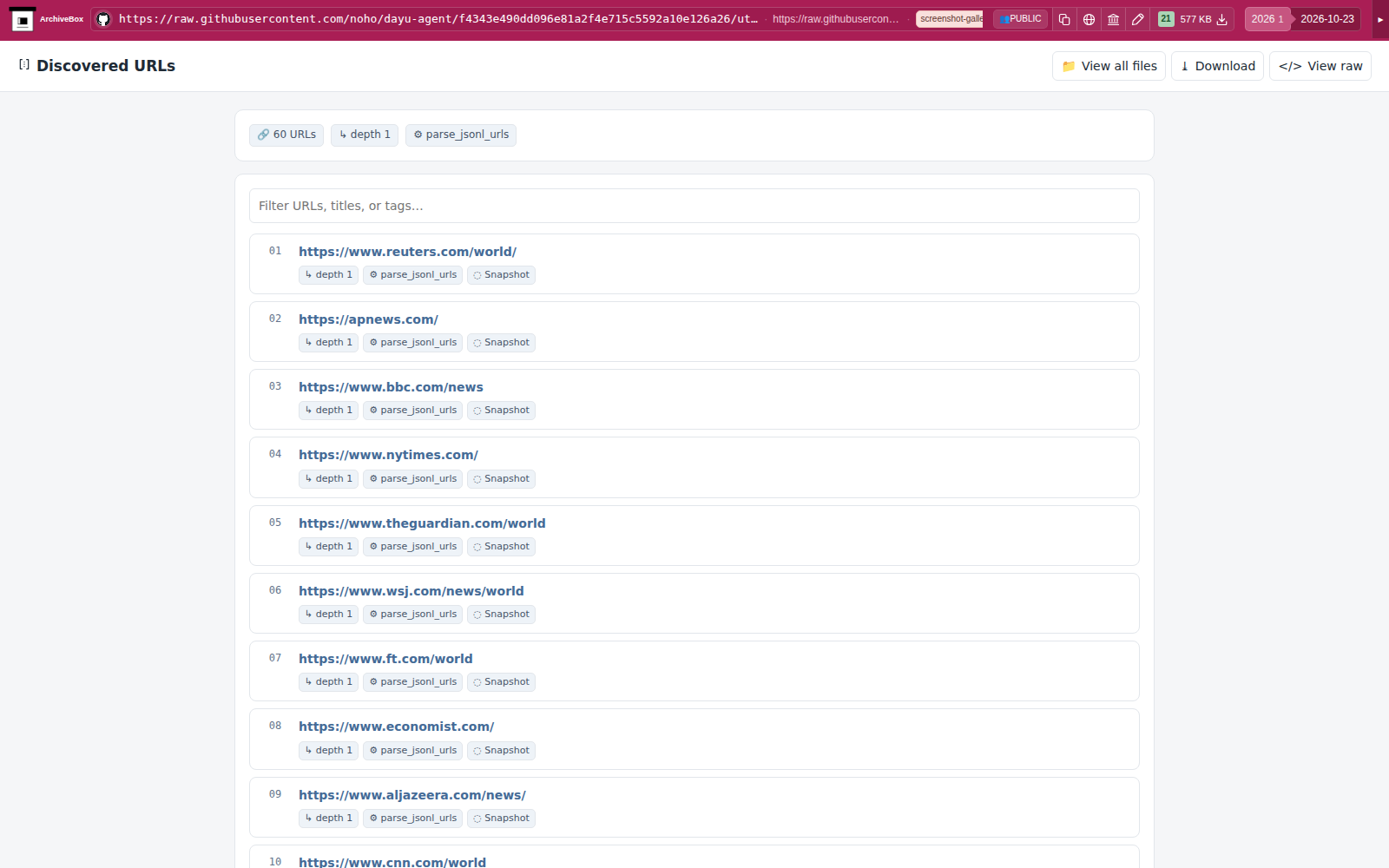This screenshot has height=868, width=1389.
Task: Click the green 21 files badge
Action: pyautogui.click(x=1166, y=19)
